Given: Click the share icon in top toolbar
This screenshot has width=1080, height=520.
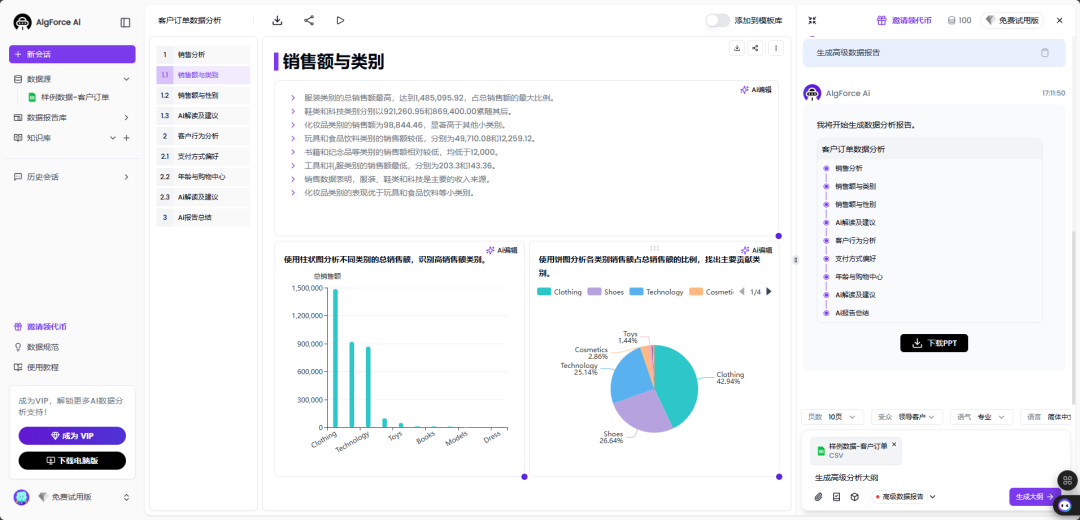Looking at the screenshot, I should tap(309, 21).
